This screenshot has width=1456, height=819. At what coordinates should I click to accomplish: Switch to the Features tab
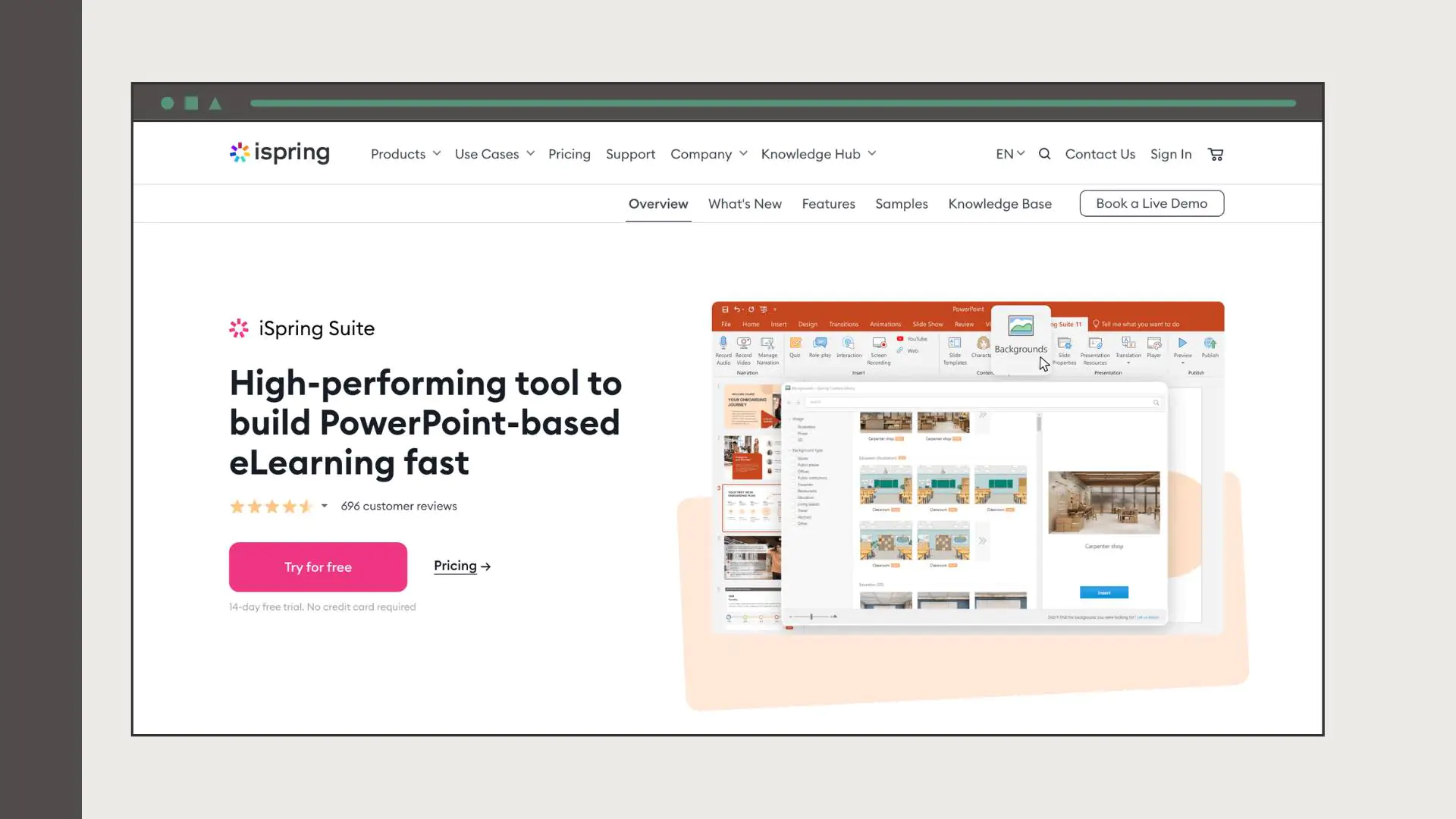click(x=828, y=204)
